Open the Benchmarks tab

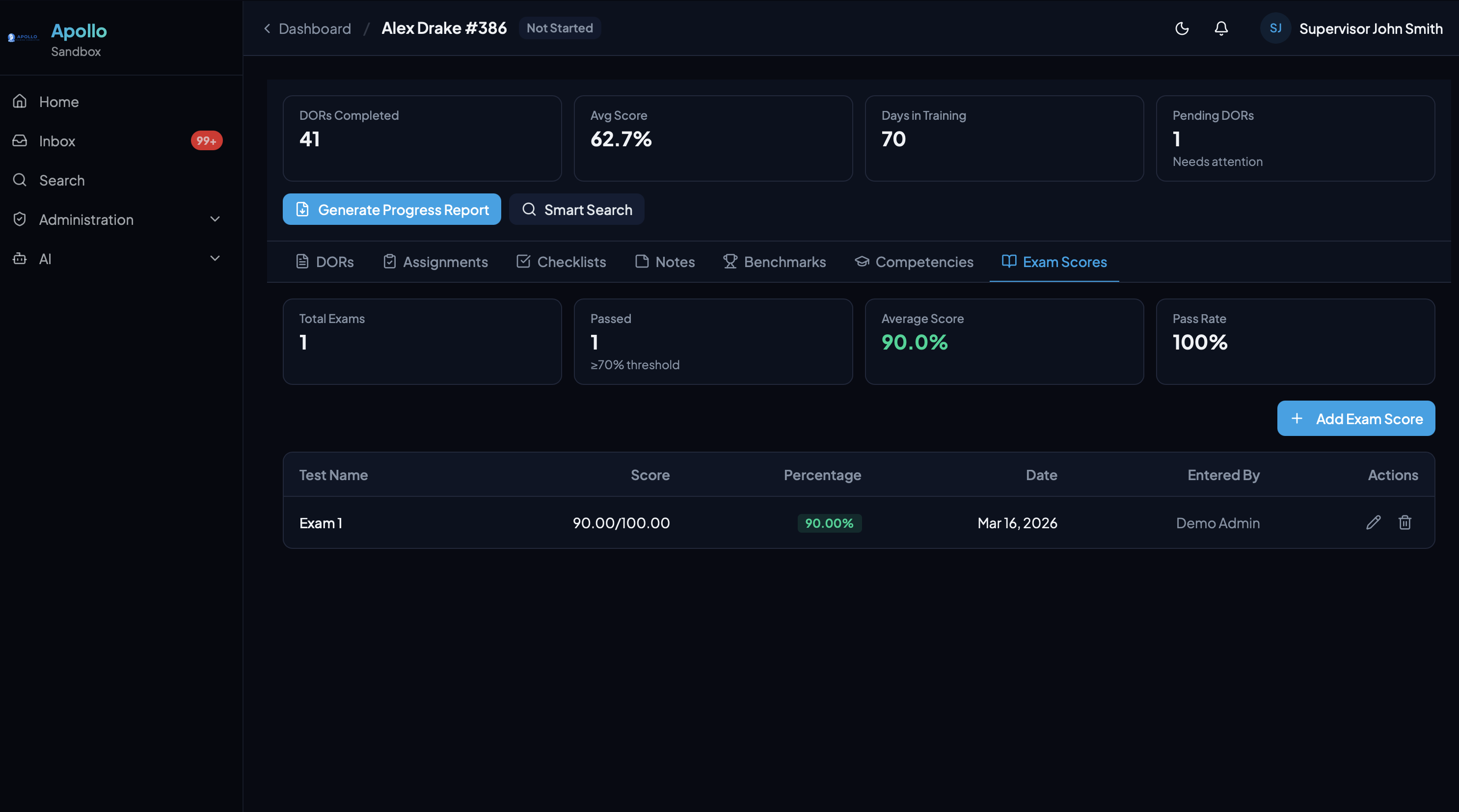pos(774,262)
